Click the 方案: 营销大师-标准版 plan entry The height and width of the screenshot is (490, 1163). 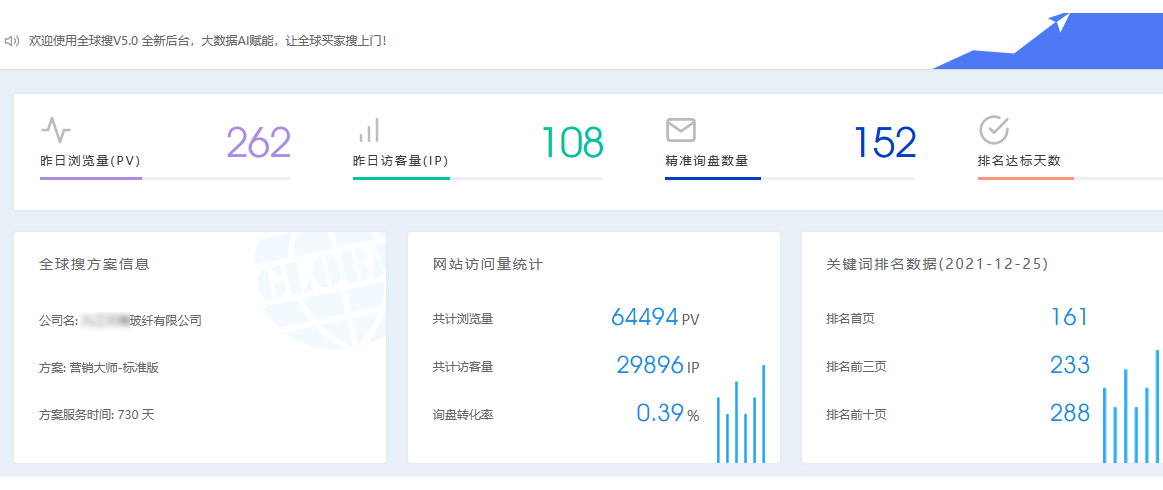[99, 367]
